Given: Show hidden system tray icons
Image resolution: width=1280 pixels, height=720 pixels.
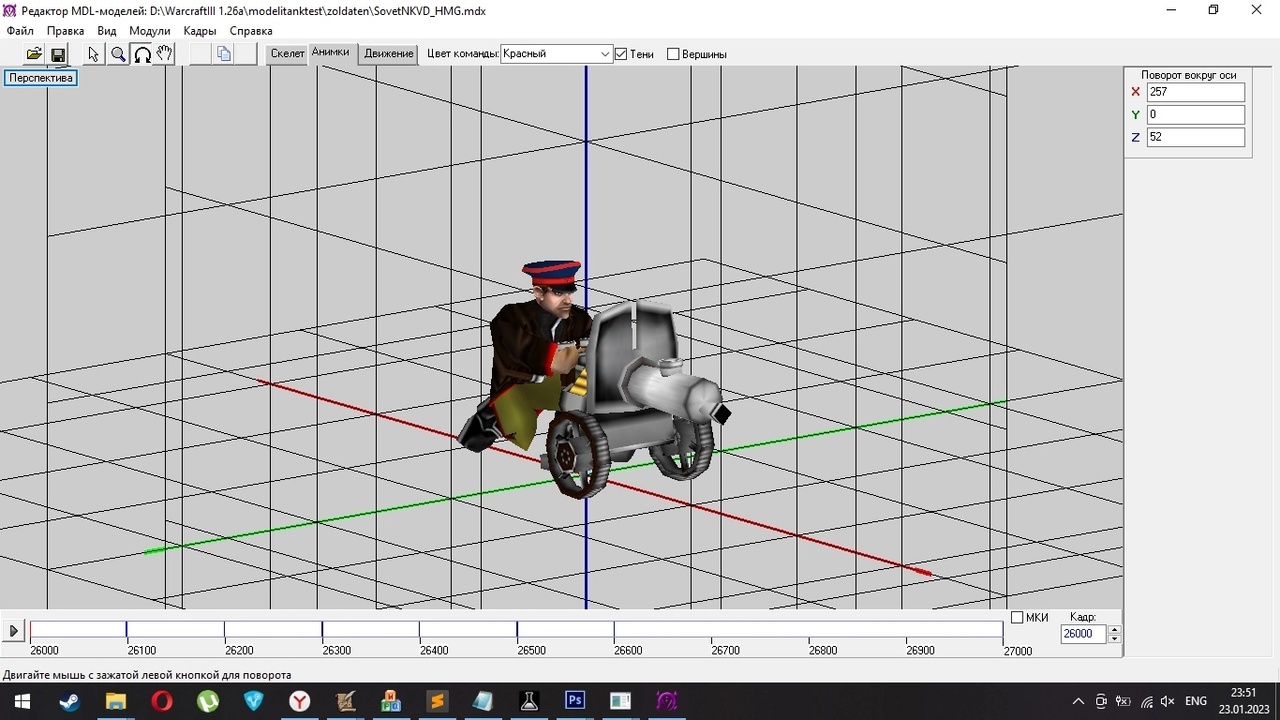Looking at the screenshot, I should [1078, 701].
